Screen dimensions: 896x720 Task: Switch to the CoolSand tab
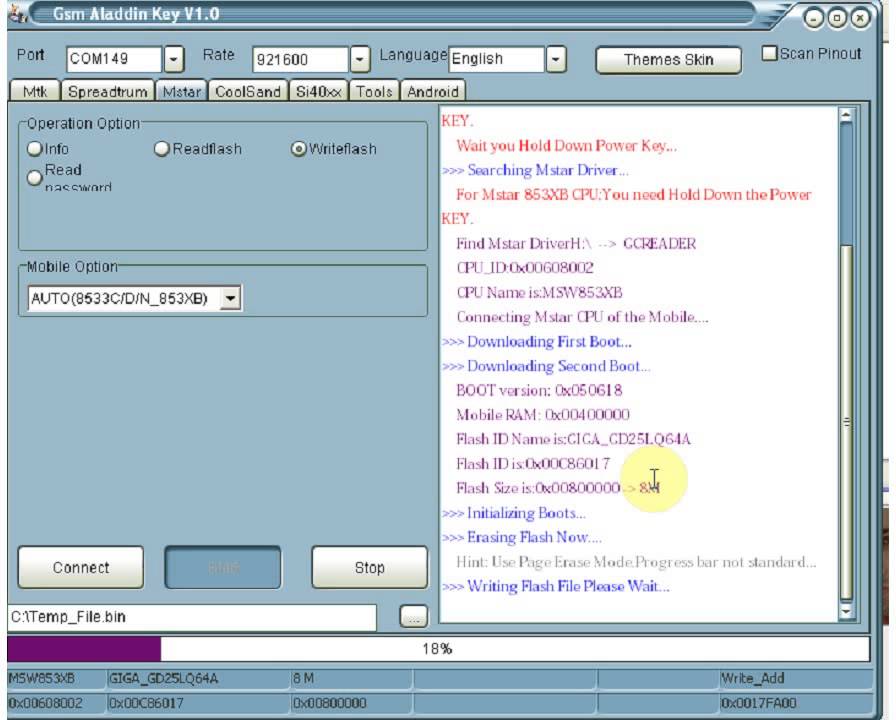coord(248,91)
